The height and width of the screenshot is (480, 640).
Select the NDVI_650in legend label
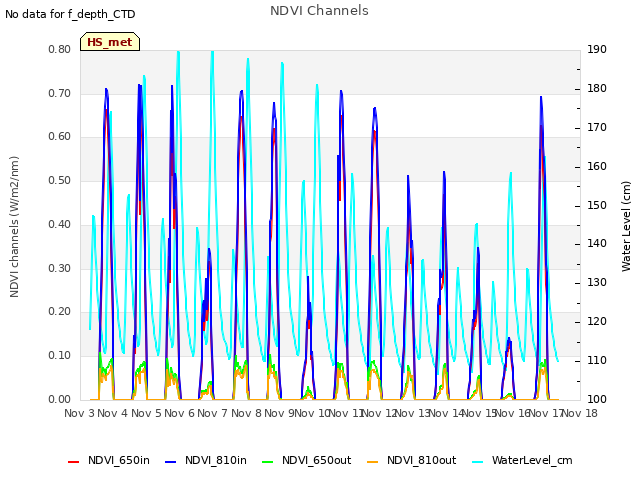pyautogui.click(x=119, y=460)
